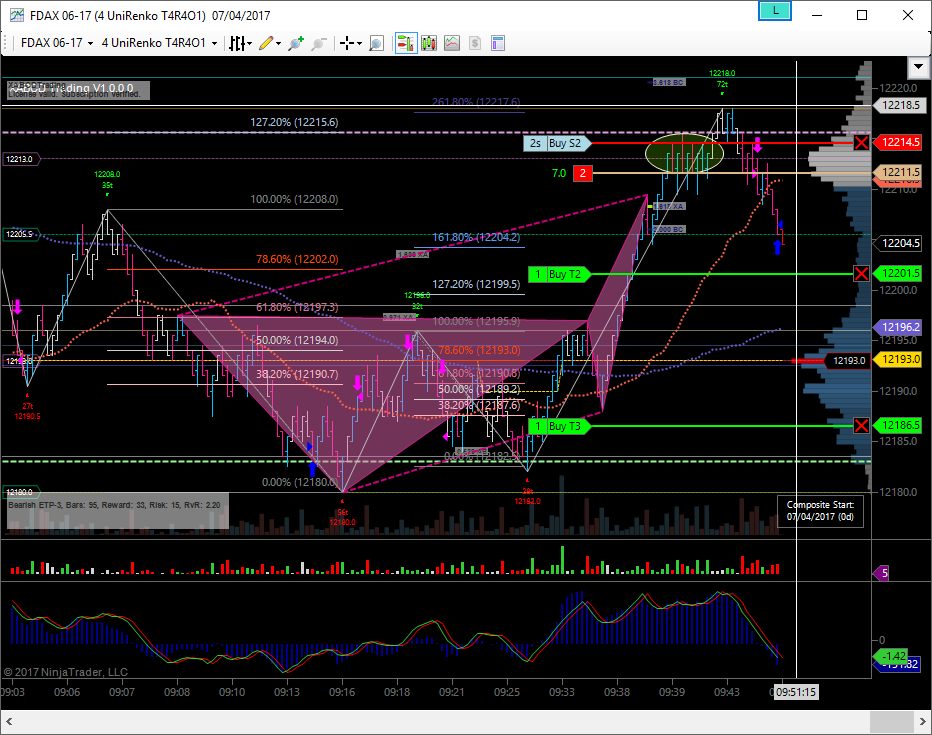The image size is (932, 735).
Task: Click the window link L button
Action: [x=775, y=11]
